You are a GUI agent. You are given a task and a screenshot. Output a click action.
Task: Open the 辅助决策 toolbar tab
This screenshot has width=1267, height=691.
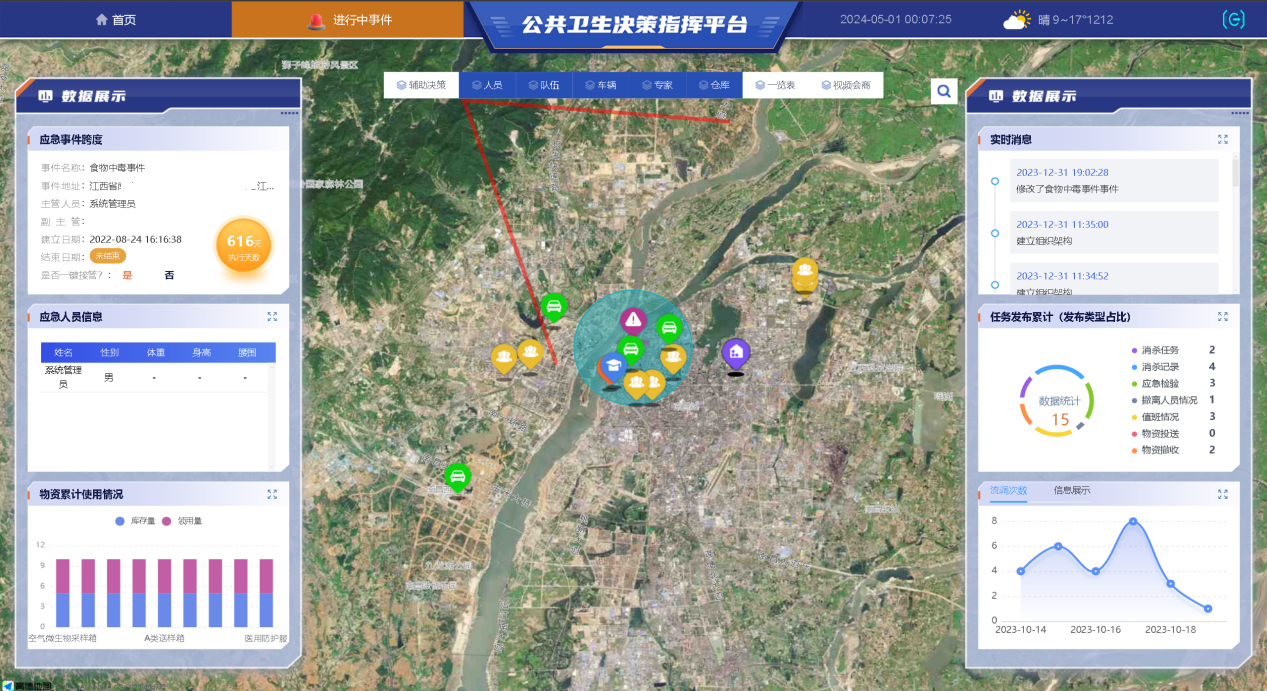(421, 85)
